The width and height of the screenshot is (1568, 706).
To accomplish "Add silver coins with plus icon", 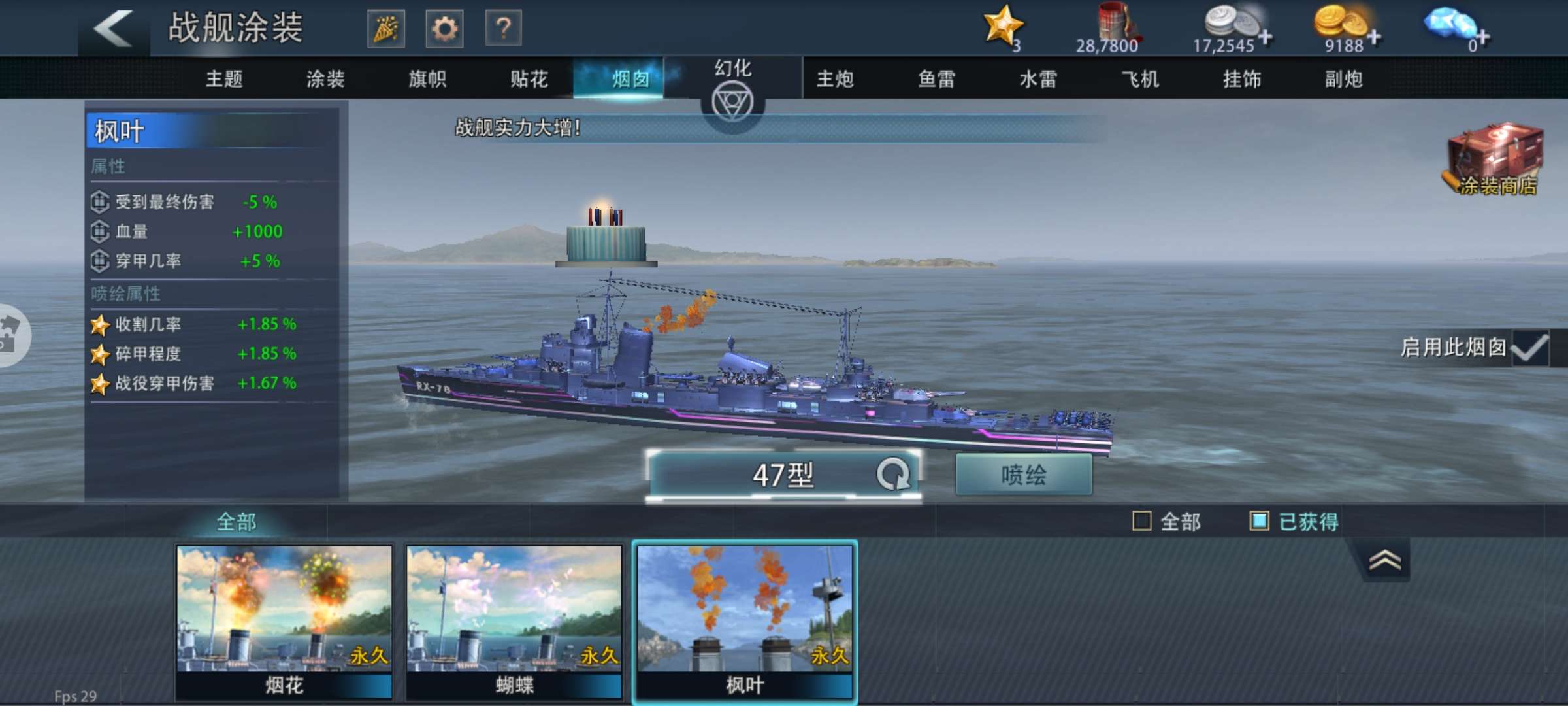I will pyautogui.click(x=1266, y=37).
